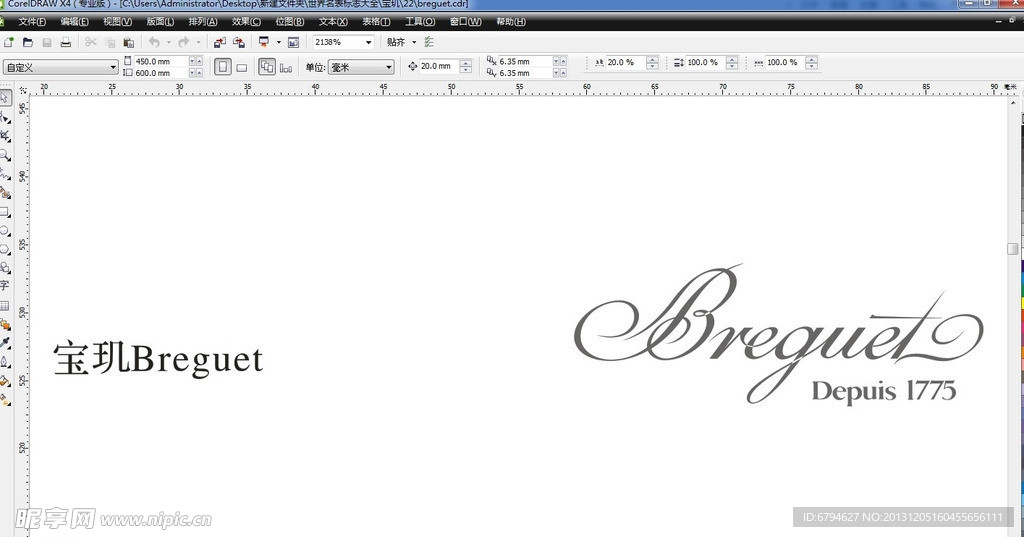1024x537 pixels.
Task: Select the Ellipse tool
Action: (x=5, y=231)
